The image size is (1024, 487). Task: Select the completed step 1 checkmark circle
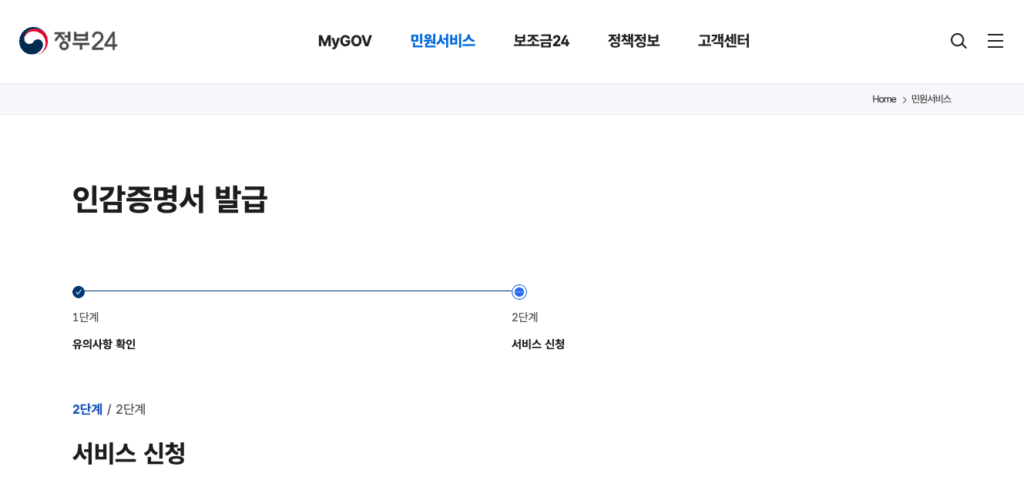(78, 292)
